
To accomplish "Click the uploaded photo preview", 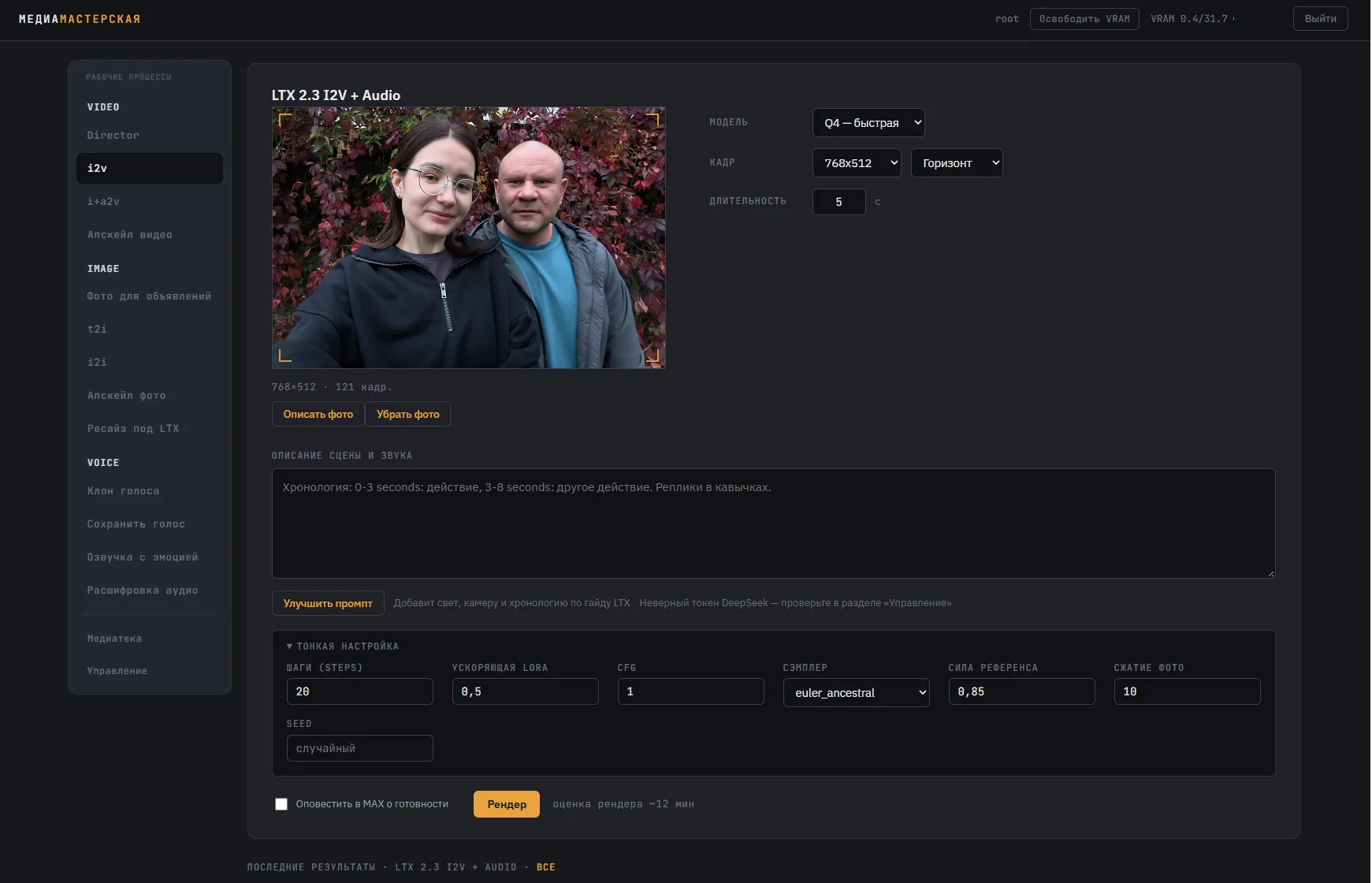I will click(469, 238).
